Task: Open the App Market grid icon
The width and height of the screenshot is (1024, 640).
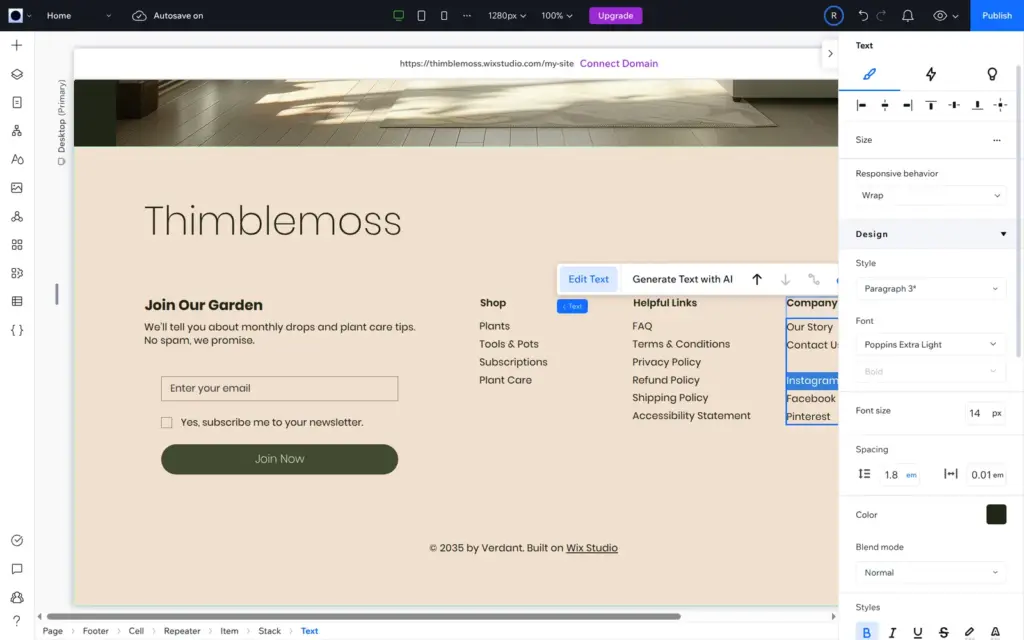Action: click(17, 244)
